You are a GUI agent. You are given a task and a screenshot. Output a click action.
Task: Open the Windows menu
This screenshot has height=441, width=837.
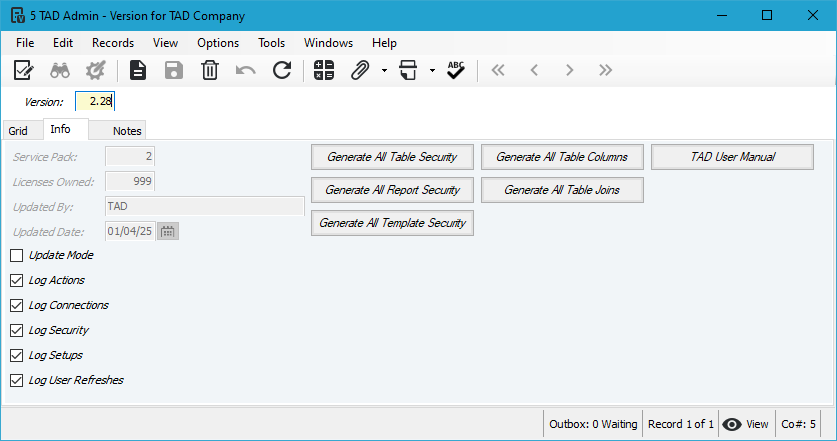[x=329, y=43]
